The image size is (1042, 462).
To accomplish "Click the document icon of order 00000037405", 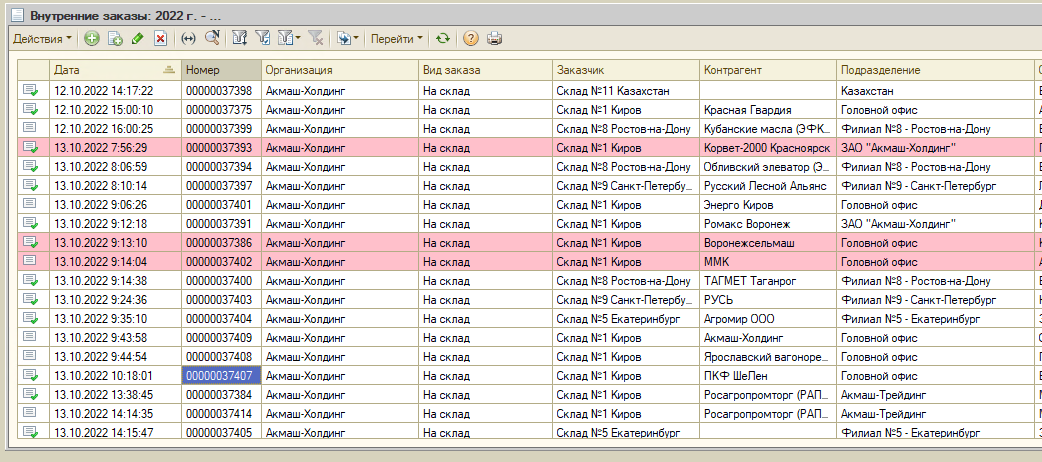I will click(31, 432).
